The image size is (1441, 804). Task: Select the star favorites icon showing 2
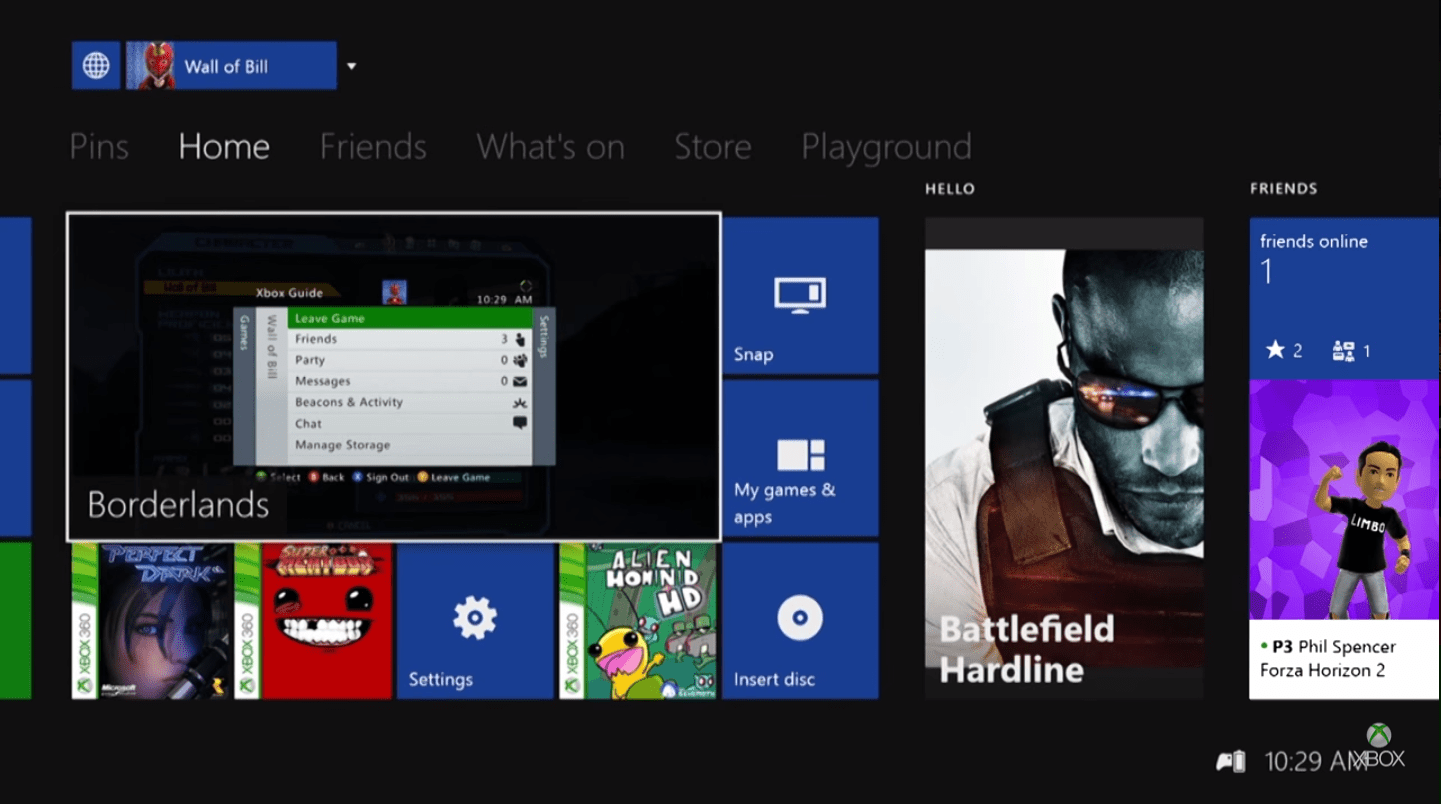click(1277, 350)
